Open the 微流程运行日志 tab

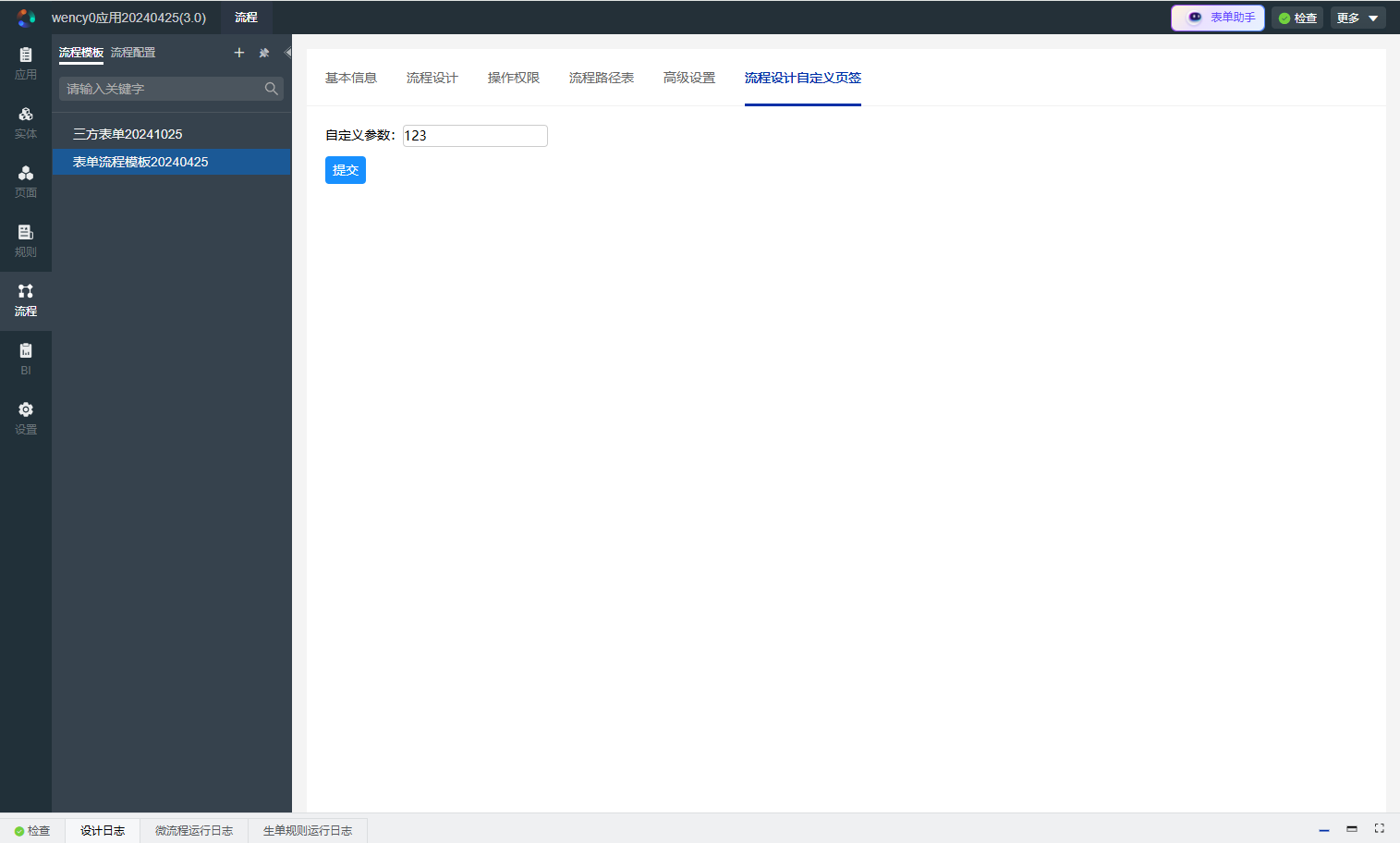(x=194, y=831)
